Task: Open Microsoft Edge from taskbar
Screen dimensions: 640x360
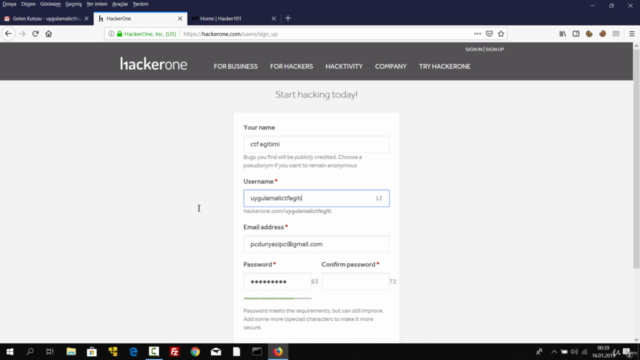Action: tap(133, 351)
